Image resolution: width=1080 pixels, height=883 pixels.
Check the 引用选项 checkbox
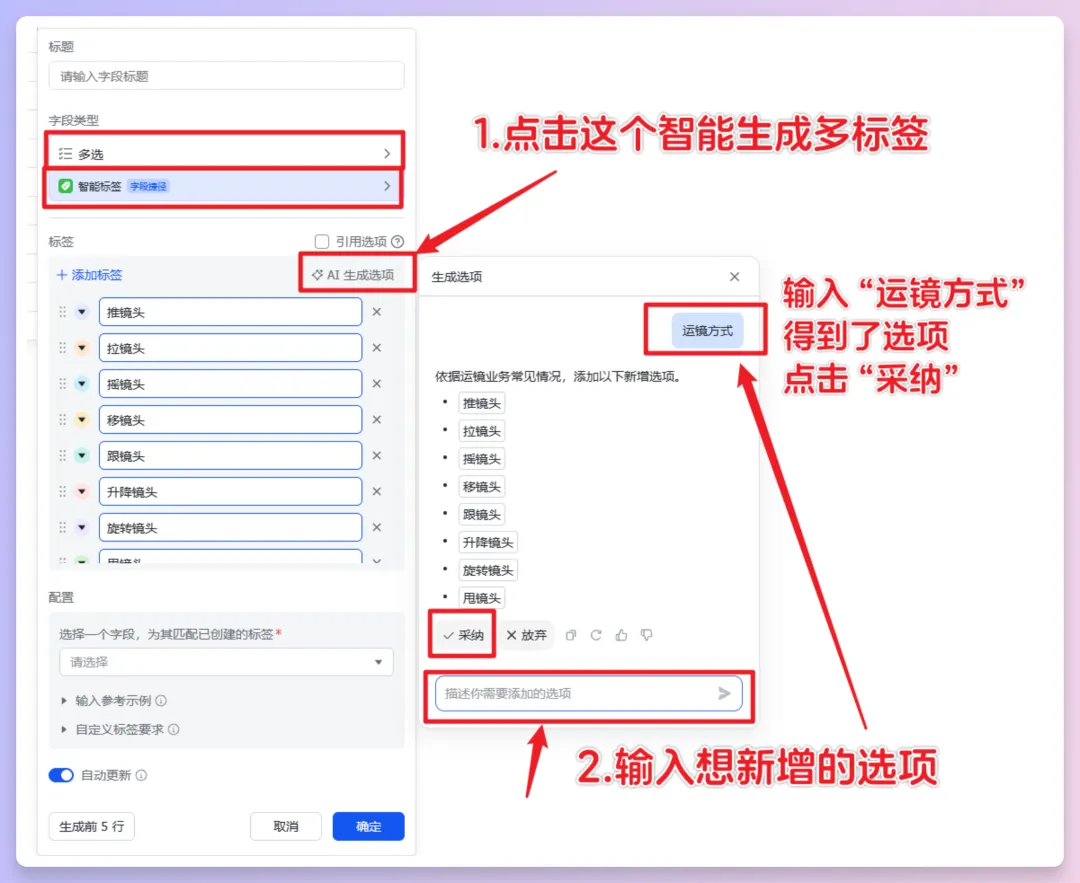(322, 241)
